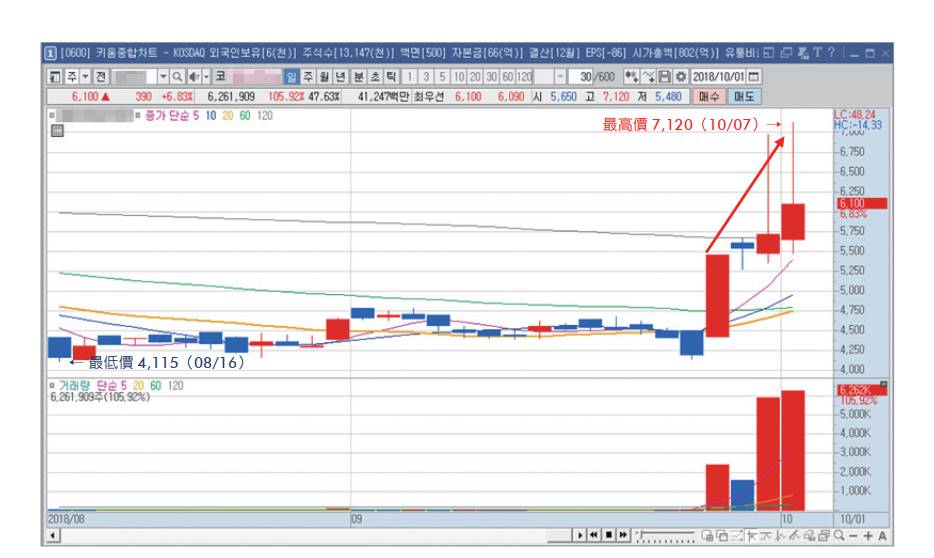Click the help question mark icon
934x558 pixels.
click(832, 52)
